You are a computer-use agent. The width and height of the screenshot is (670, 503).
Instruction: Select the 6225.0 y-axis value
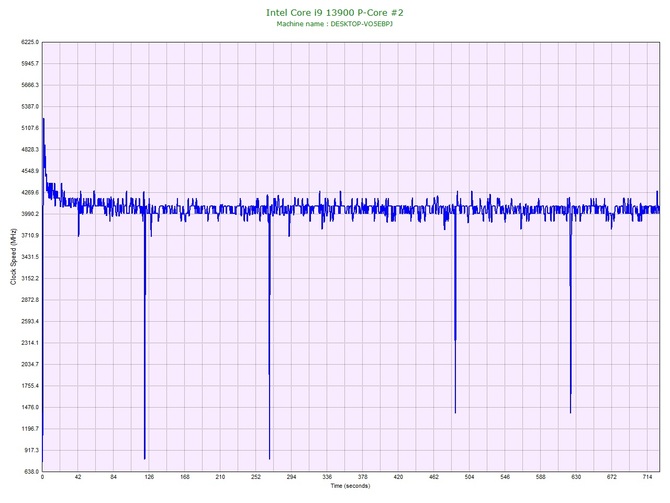pyautogui.click(x=30, y=42)
